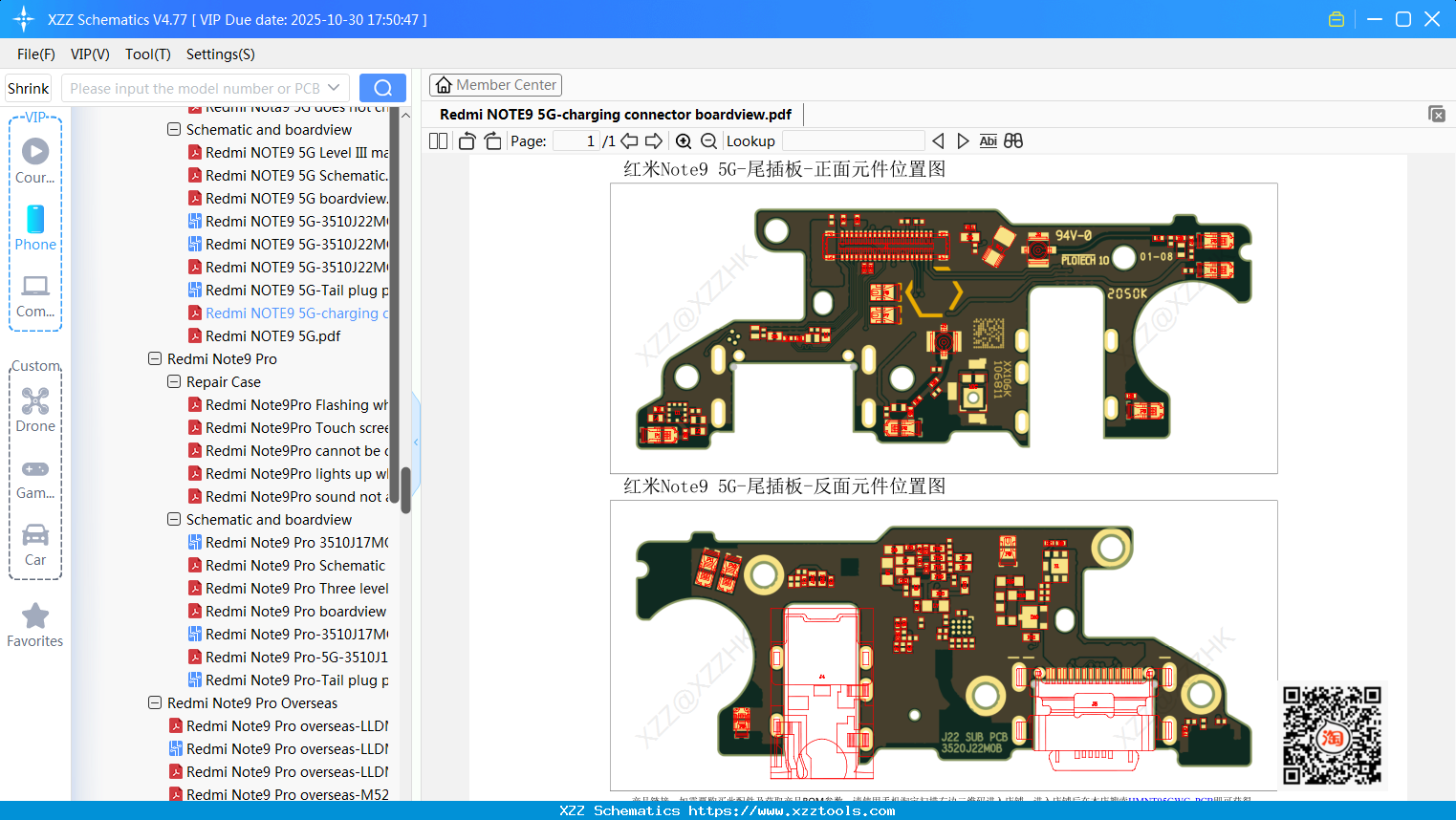
Task: Toggle the Abi case-sensitive search option
Action: click(x=988, y=140)
